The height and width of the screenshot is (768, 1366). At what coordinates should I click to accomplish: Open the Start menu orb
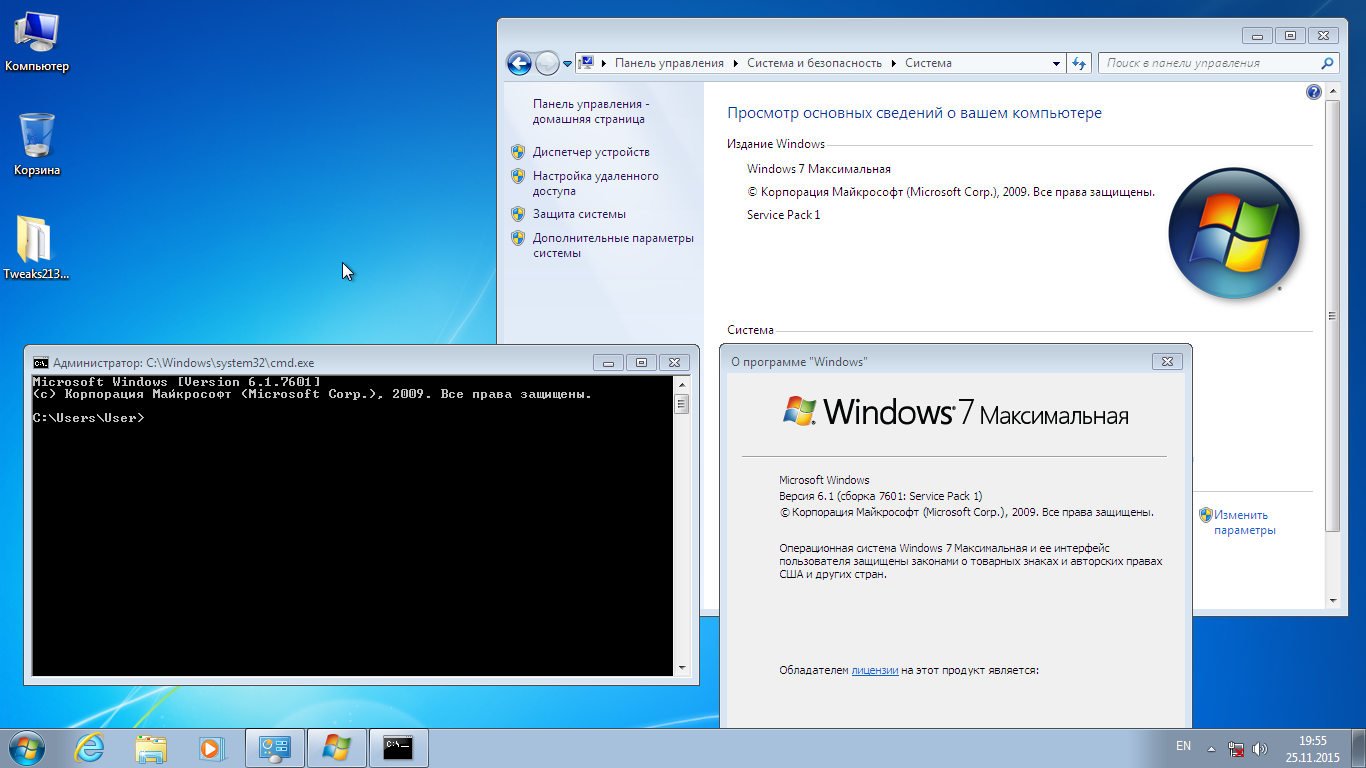[26, 748]
